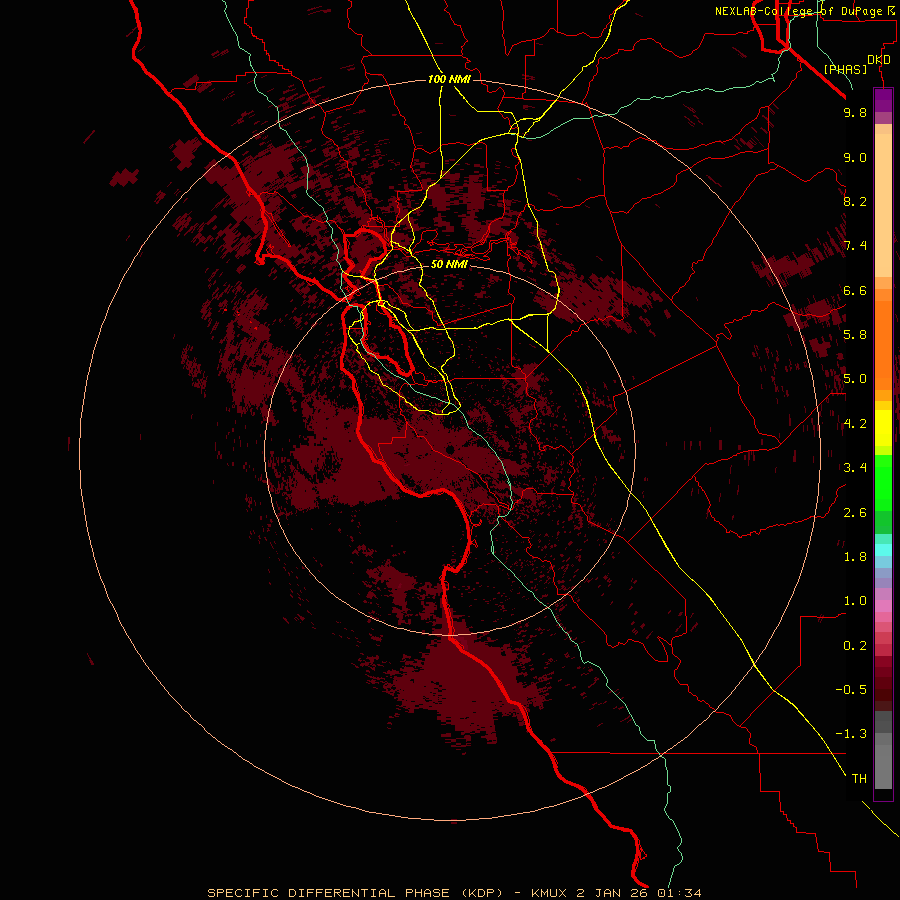Click the cyan band on the color scale
900x900 pixels.
[x=883, y=550]
